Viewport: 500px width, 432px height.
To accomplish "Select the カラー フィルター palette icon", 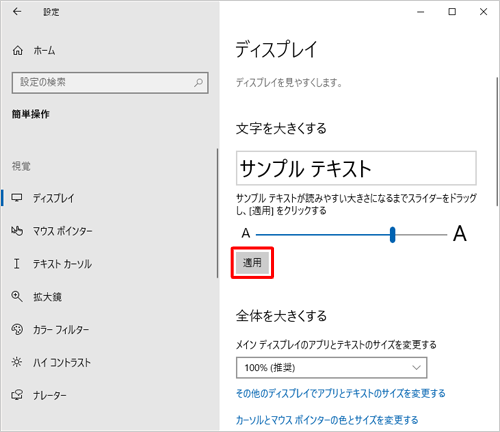I will (x=17, y=329).
